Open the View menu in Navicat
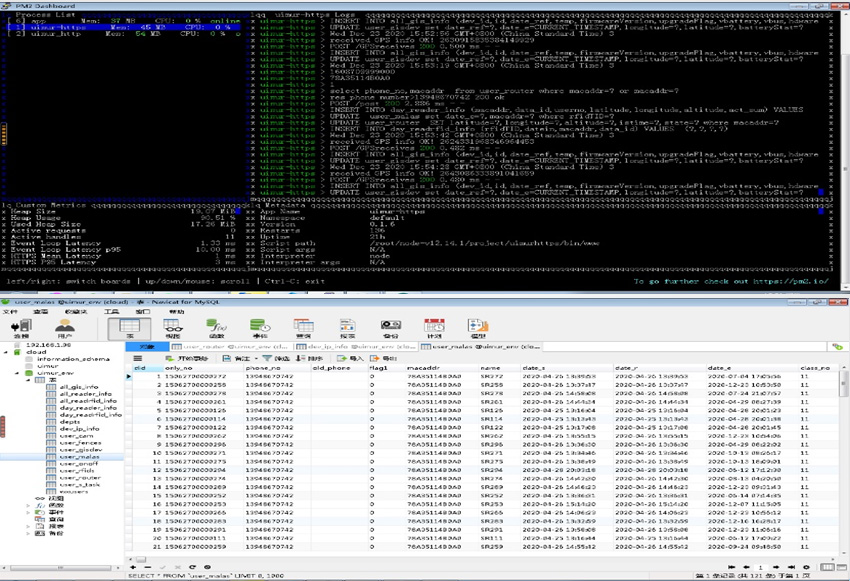 pos(41,312)
